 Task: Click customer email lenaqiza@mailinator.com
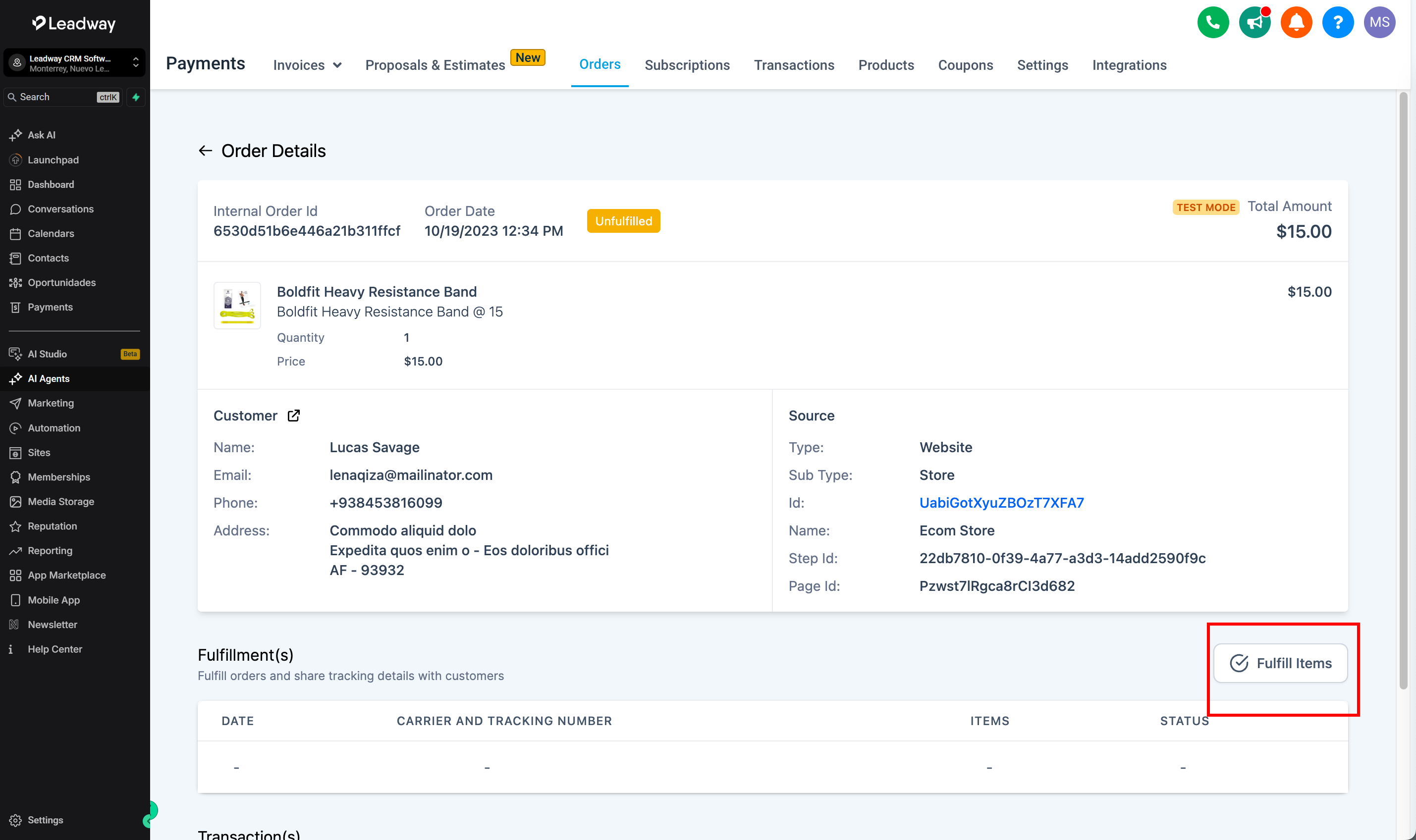pyautogui.click(x=411, y=475)
